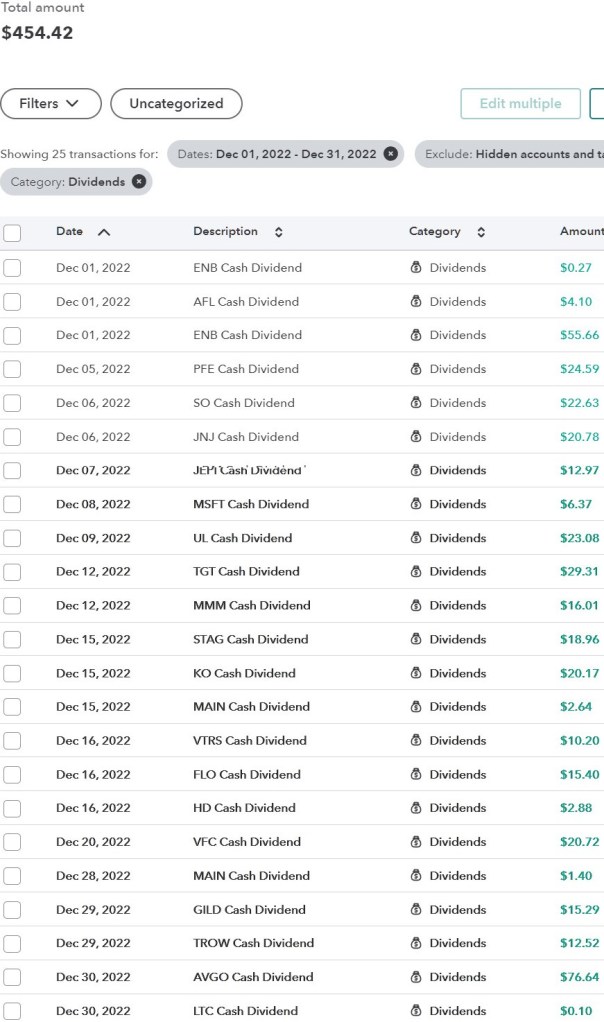The width and height of the screenshot is (604, 1022).
Task: Click the category icon on TGT row
Action: 416,572
